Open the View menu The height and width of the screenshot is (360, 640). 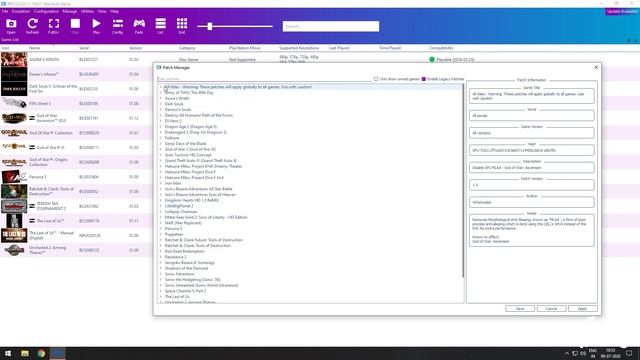point(102,11)
